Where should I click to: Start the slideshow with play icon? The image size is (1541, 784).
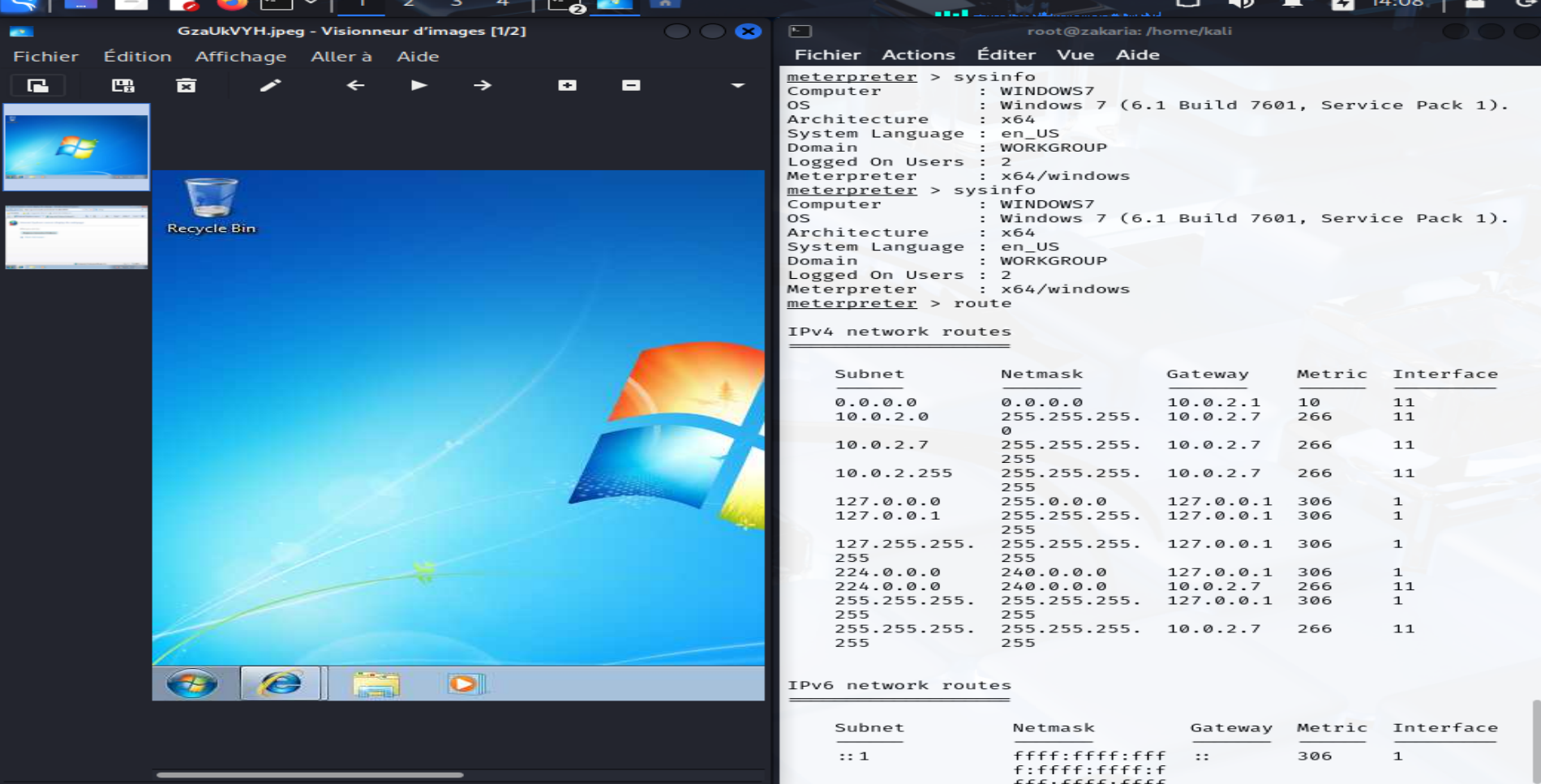point(419,85)
